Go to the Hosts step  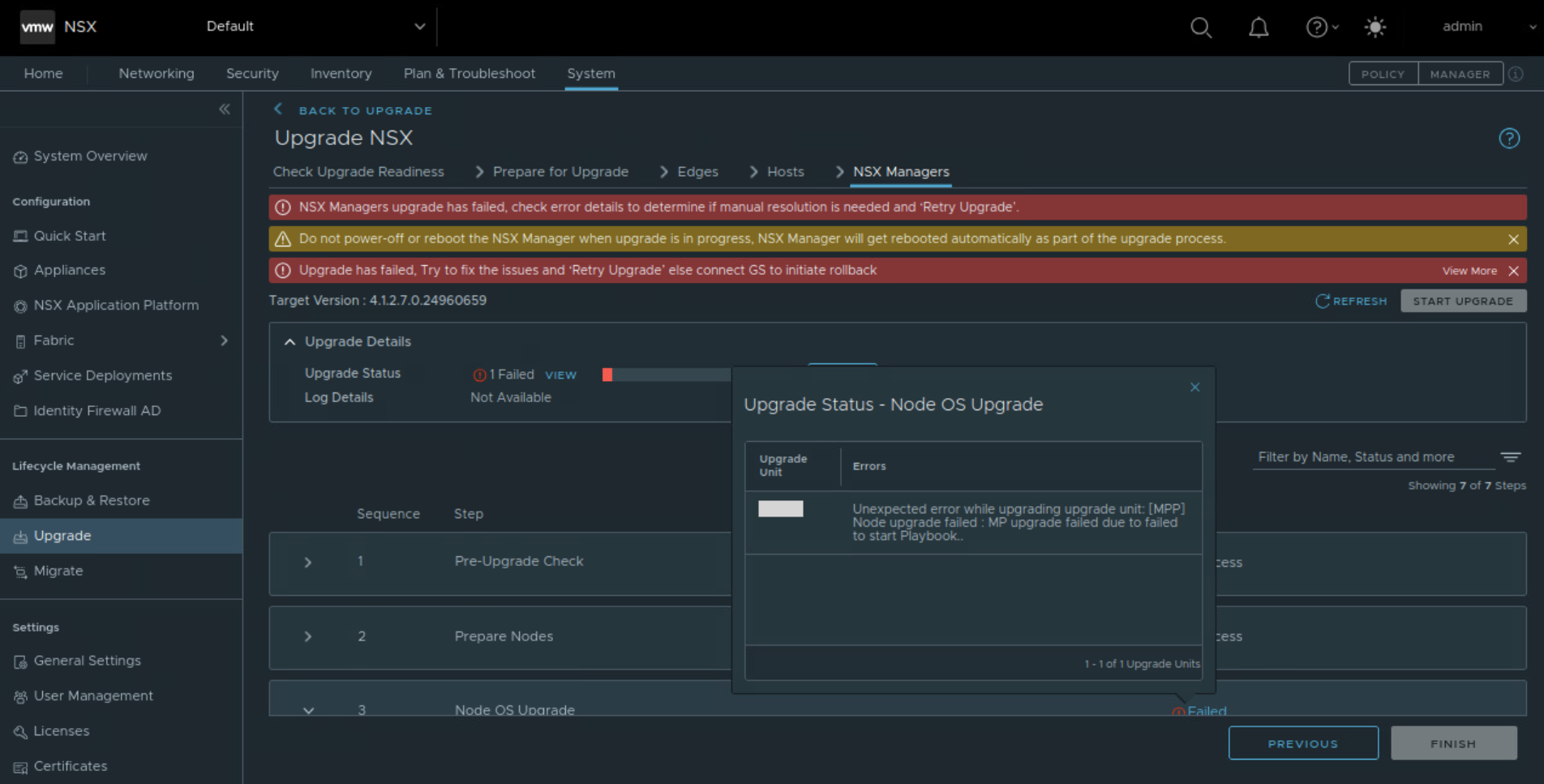coord(785,172)
